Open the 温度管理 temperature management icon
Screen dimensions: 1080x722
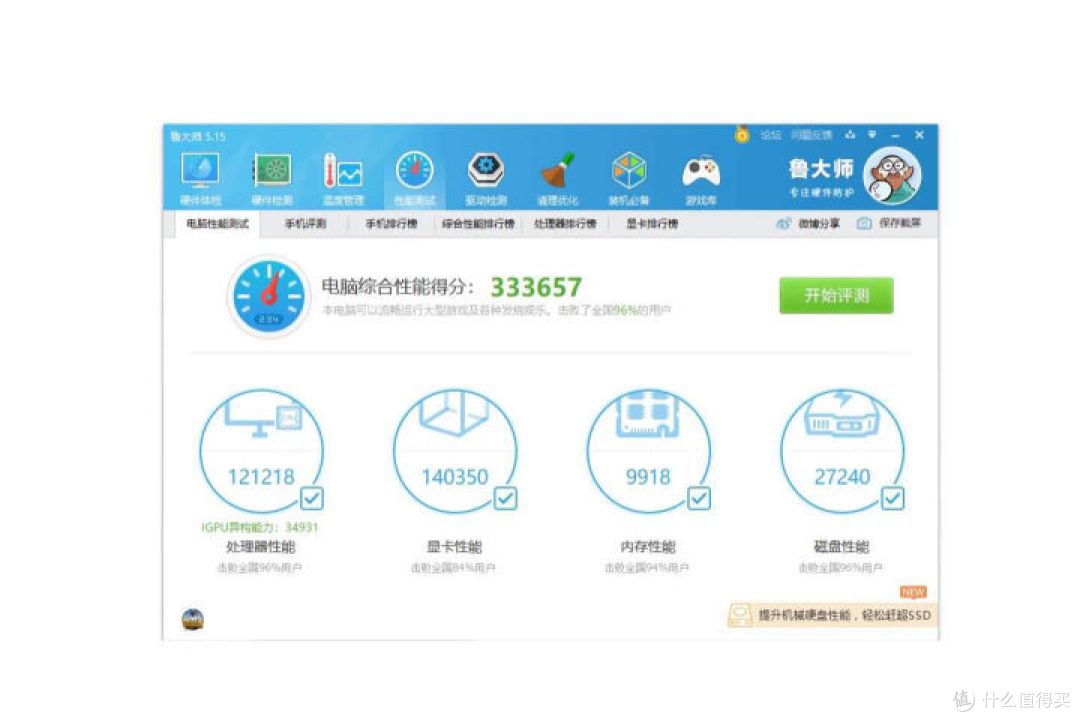pyautogui.click(x=343, y=171)
